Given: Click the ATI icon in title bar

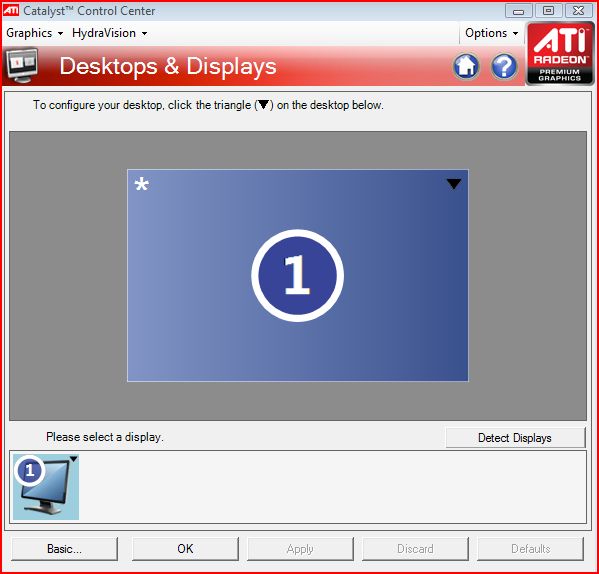Looking at the screenshot, I should coord(11,10).
